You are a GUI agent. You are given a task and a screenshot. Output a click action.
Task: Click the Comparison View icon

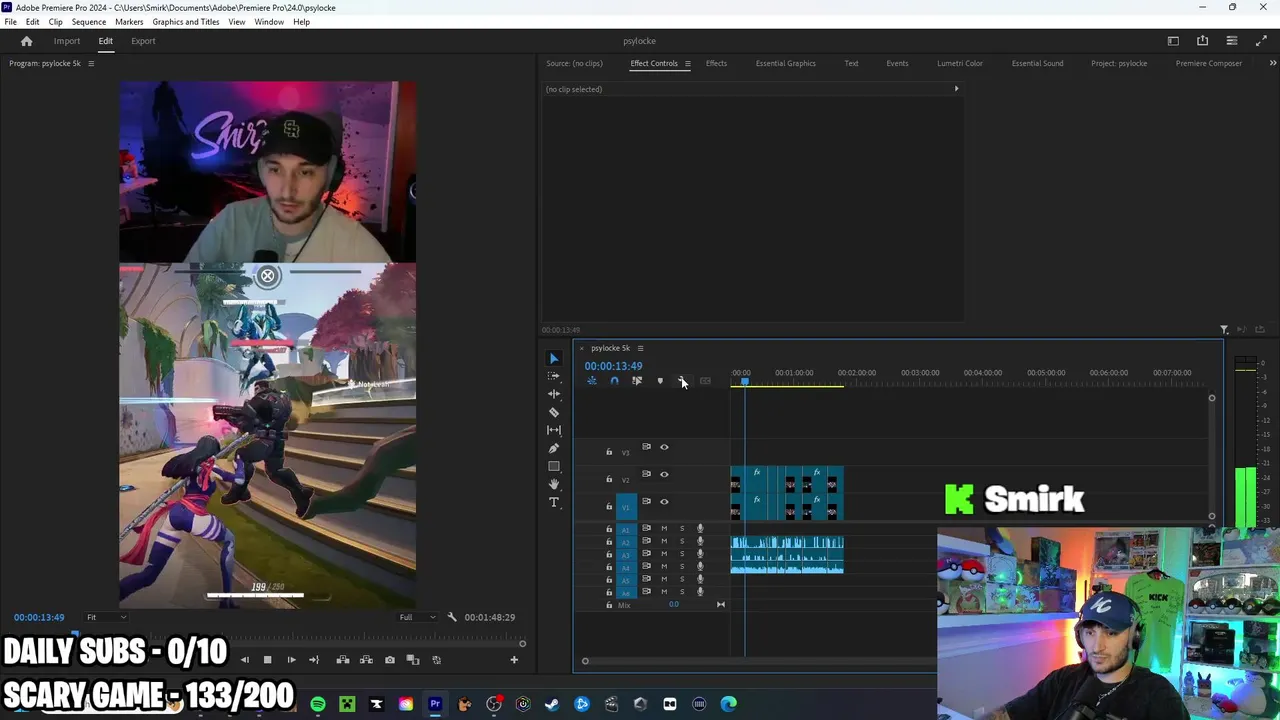point(412,660)
